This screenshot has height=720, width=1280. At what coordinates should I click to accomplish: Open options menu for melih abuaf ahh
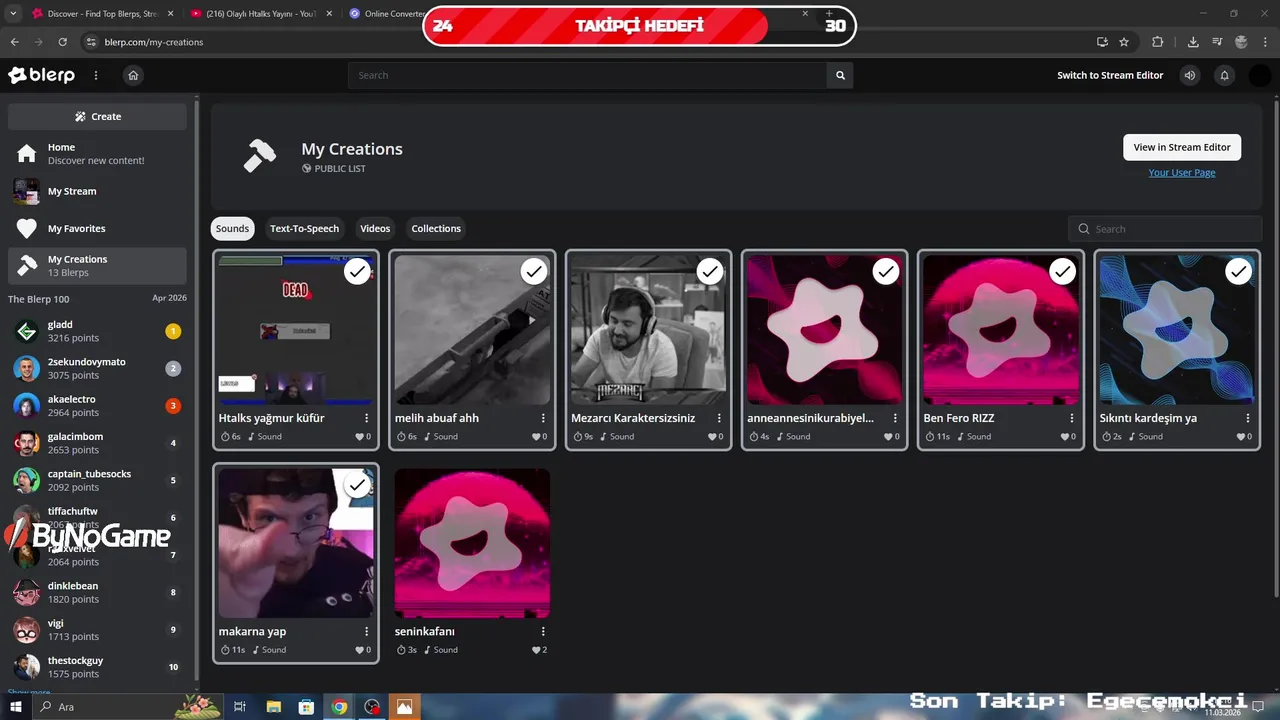click(543, 418)
